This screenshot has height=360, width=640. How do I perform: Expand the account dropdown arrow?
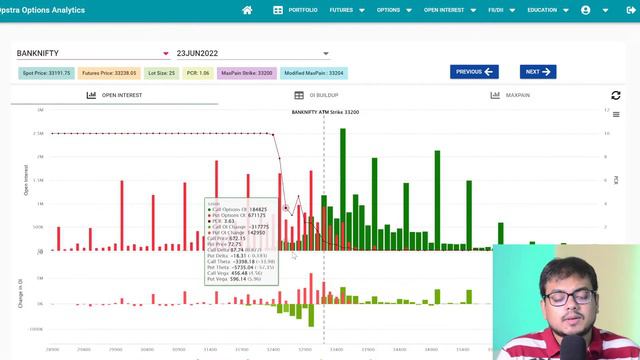[605, 11]
